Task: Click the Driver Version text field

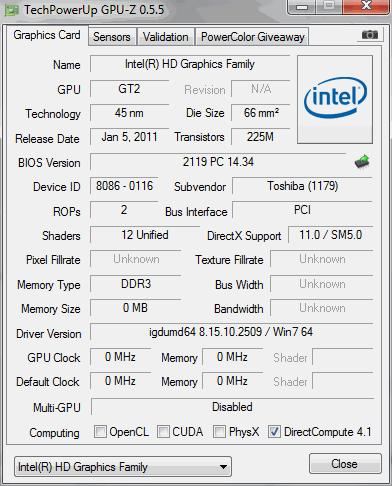Action: [231, 332]
